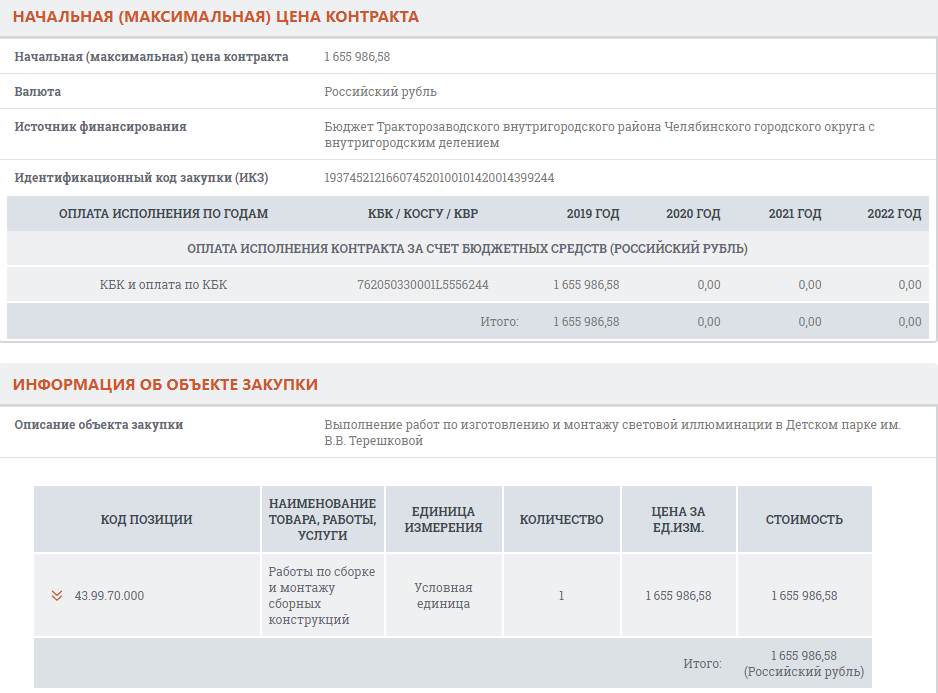
Task: Click the 'КОЛИЧЕСТВО' column header
Action: 561,519
